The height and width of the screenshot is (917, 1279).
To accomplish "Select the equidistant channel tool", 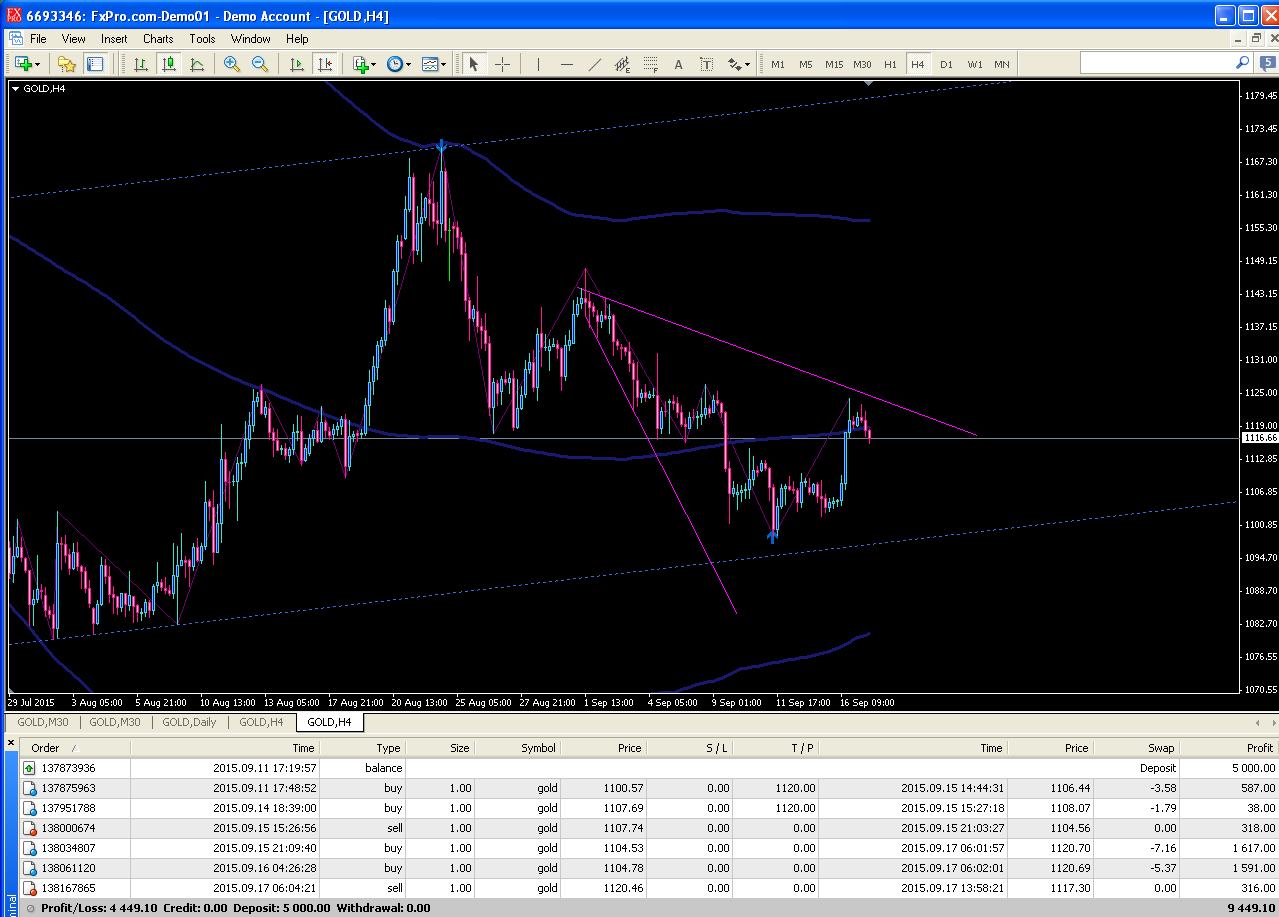I will point(622,64).
